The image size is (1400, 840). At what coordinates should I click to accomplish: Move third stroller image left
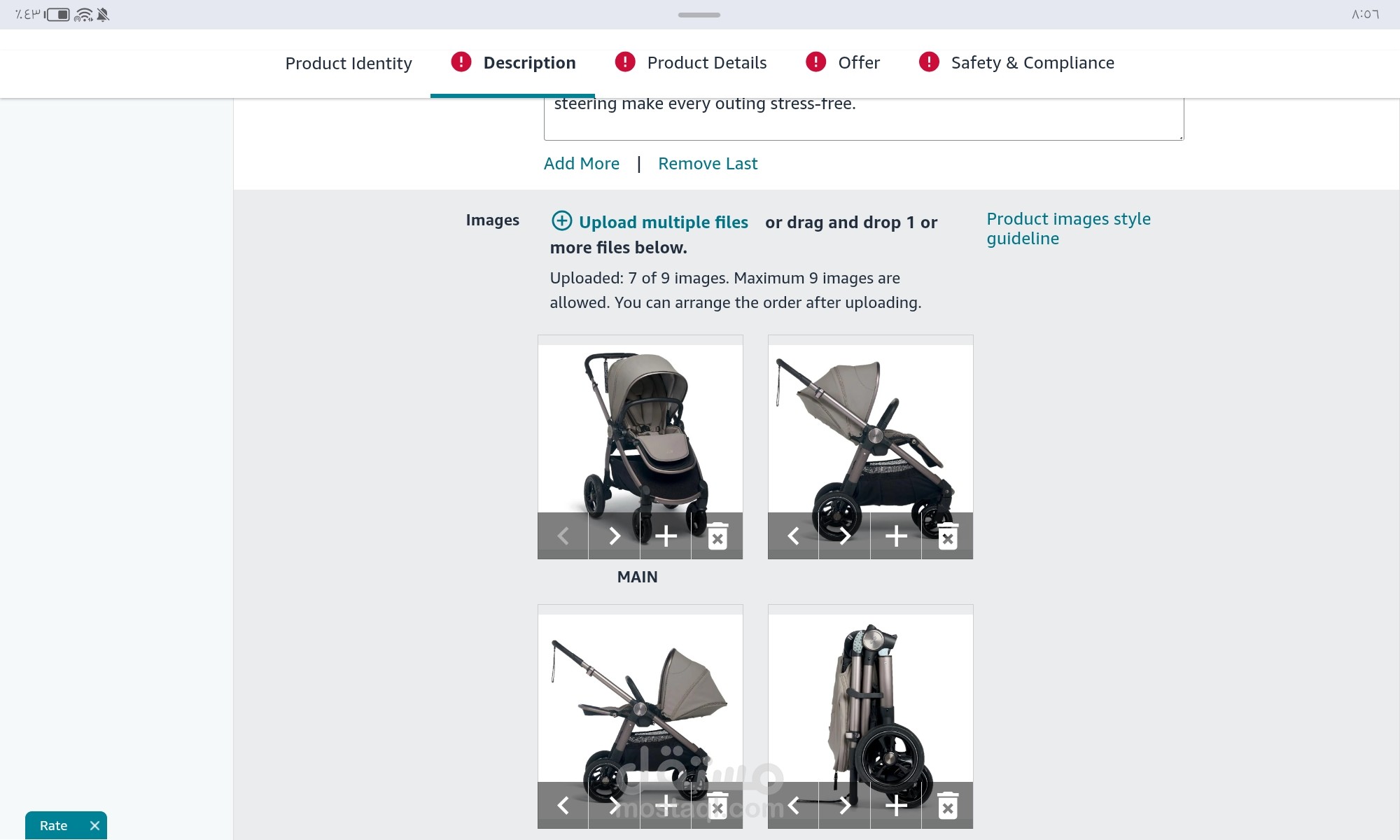tap(563, 806)
